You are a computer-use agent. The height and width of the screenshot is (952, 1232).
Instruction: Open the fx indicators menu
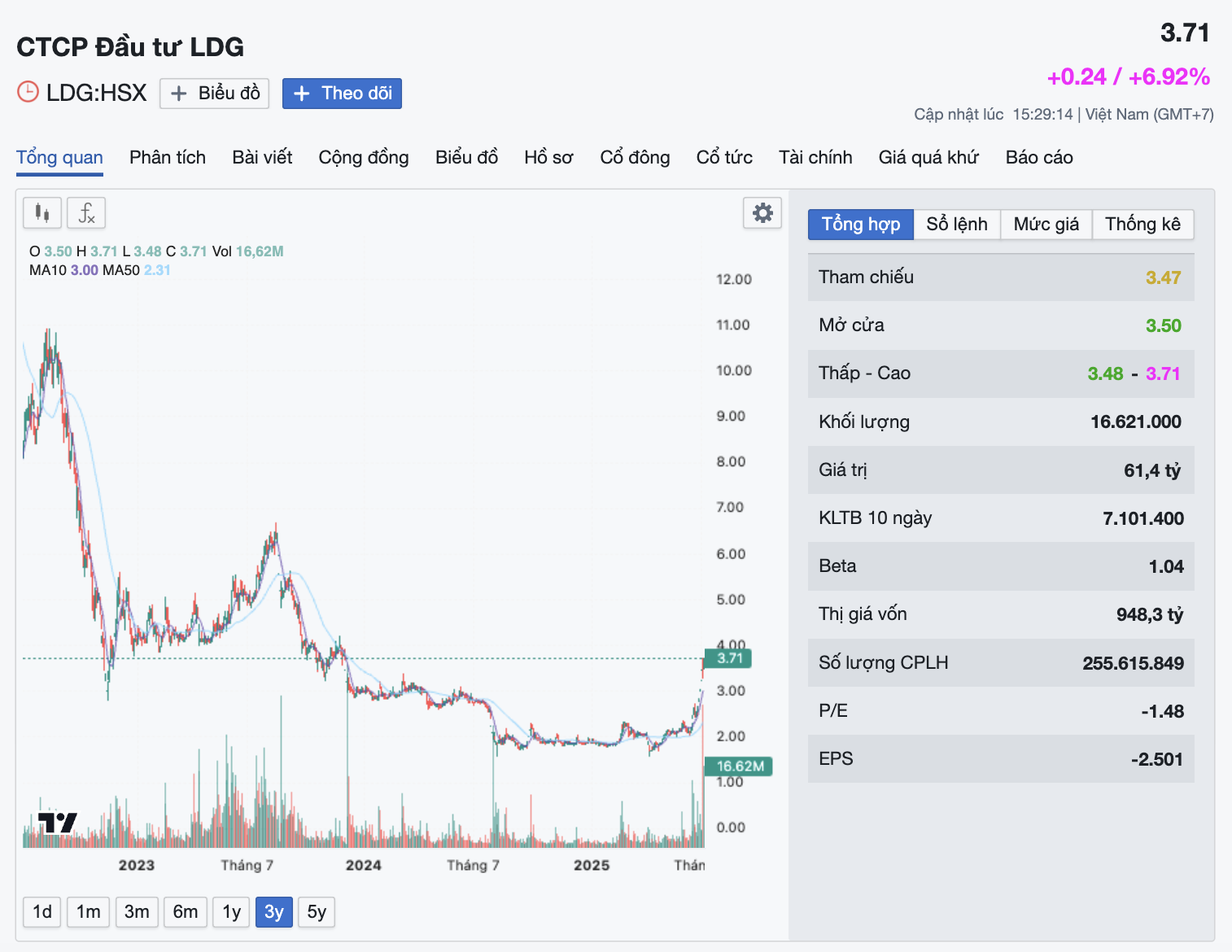(86, 213)
